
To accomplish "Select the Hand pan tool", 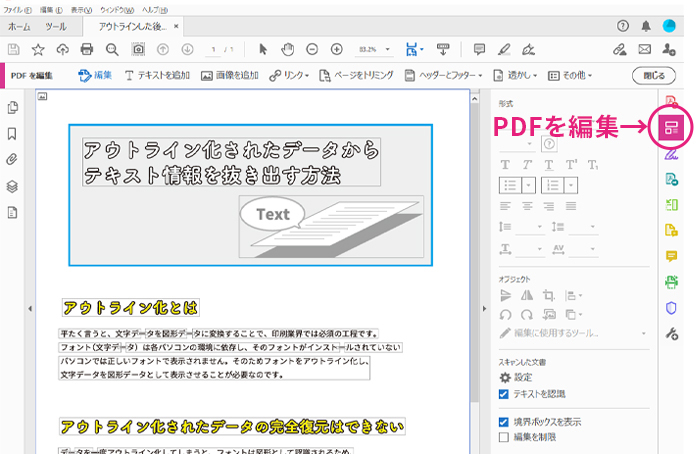I will click(x=288, y=49).
